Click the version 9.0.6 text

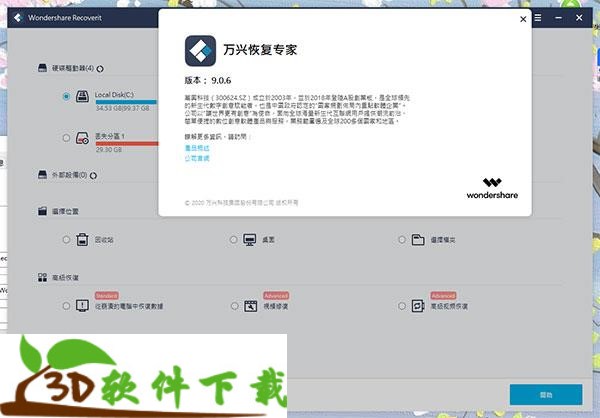(208, 80)
